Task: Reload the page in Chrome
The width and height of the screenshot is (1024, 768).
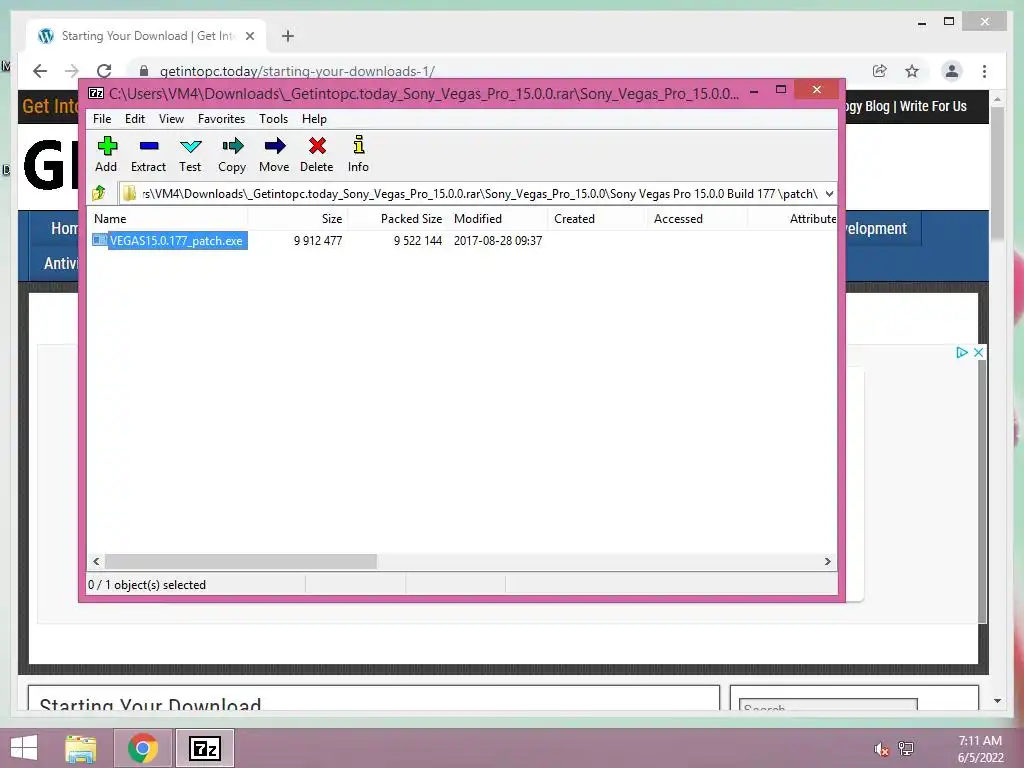Action: pyautogui.click(x=104, y=71)
